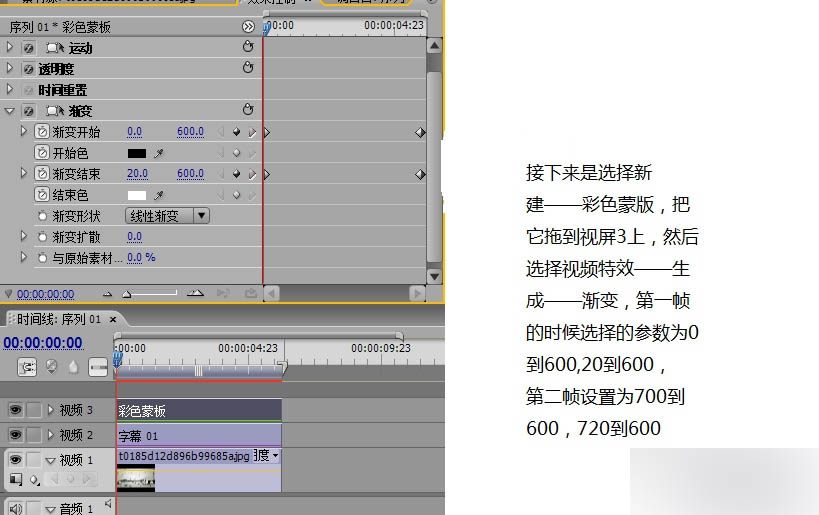Toggle the Snap button in timeline
This screenshot has width=819, height=515.
(27, 367)
